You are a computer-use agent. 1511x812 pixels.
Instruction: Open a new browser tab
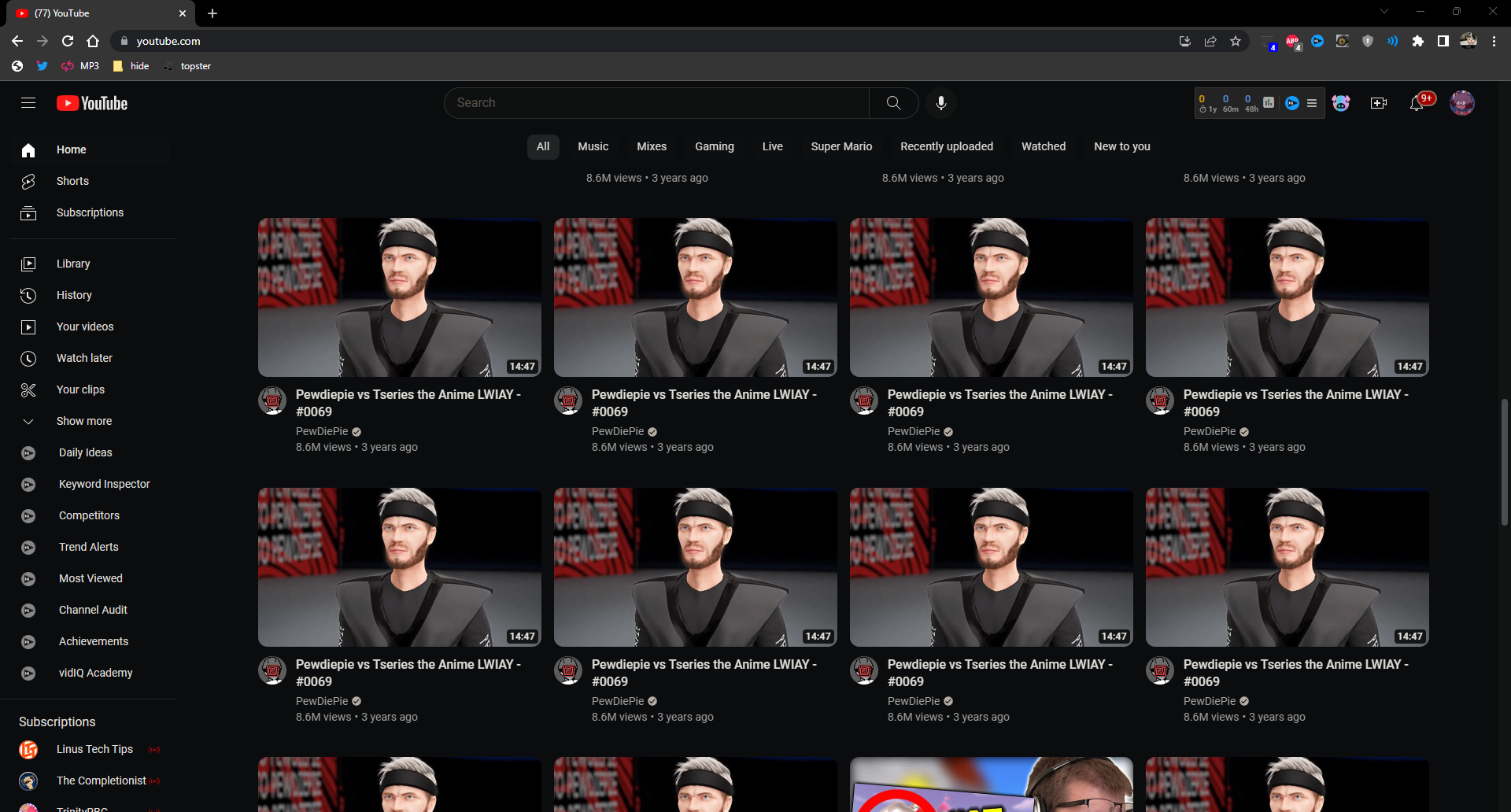pyautogui.click(x=212, y=13)
